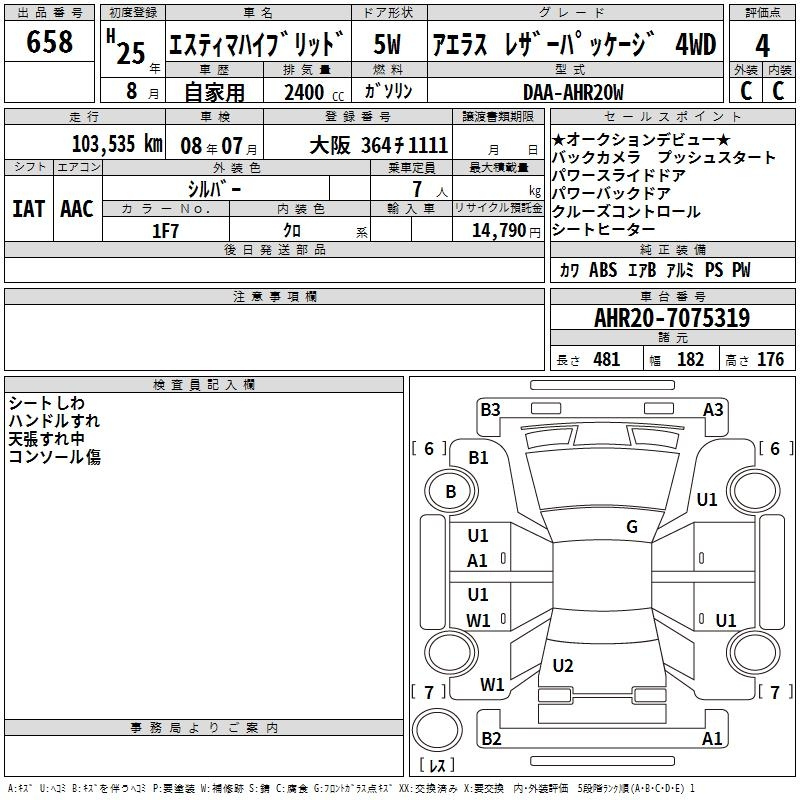Select the B3 mark on the front bumper
This screenshot has height=800, width=800.
pyautogui.click(x=490, y=410)
